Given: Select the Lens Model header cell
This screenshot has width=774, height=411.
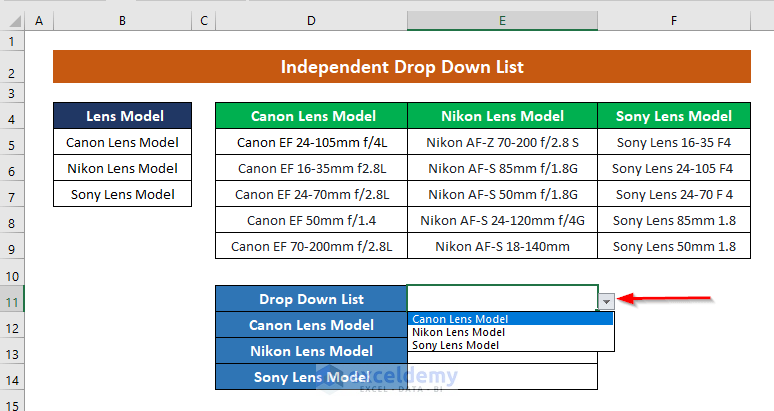Looking at the screenshot, I should pyautogui.click(x=122, y=117).
